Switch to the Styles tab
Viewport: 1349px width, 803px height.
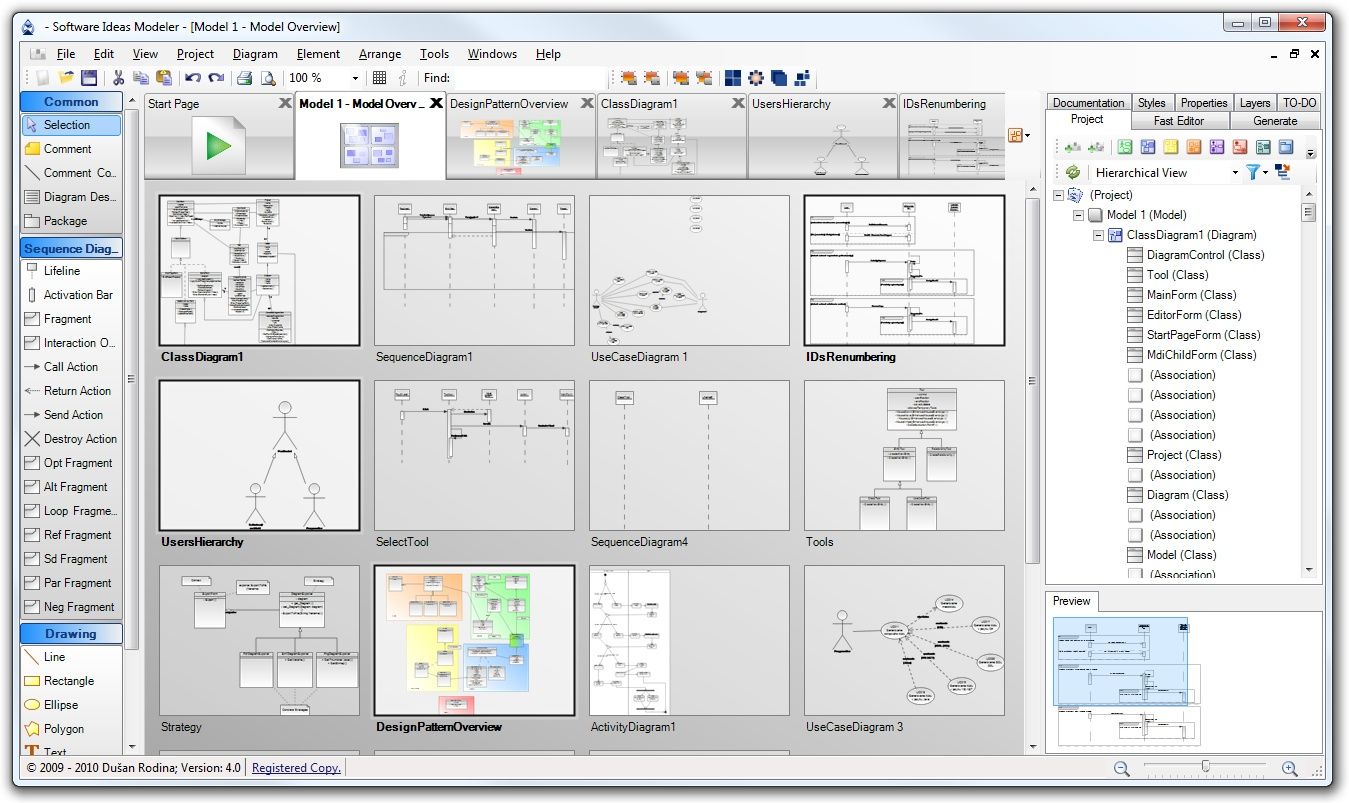point(1152,102)
